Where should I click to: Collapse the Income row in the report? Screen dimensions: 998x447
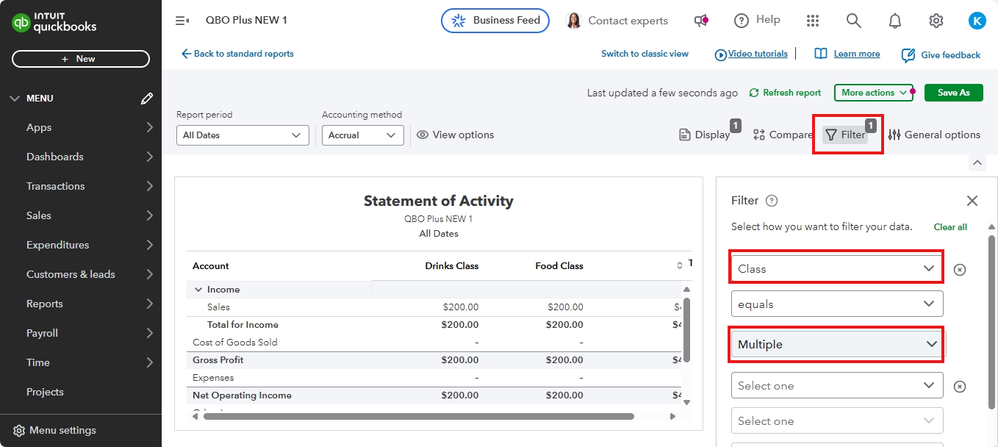click(198, 290)
